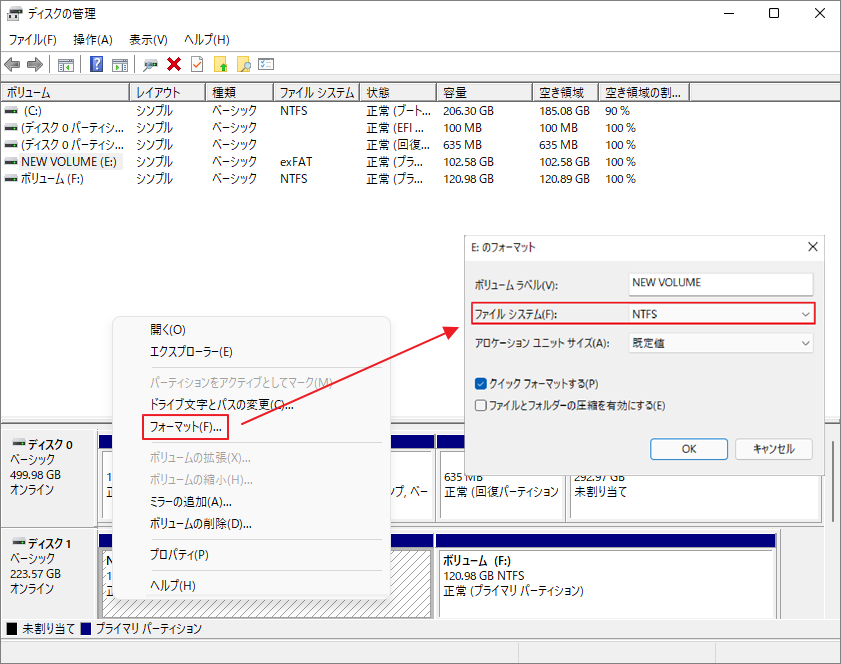Image resolution: width=841 pixels, height=664 pixels.
Task: Click the up-folder toolbar icon
Action: (x=219, y=64)
